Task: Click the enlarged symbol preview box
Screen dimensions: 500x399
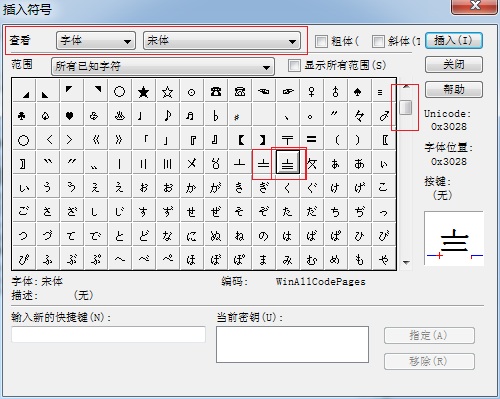Action: click(454, 238)
